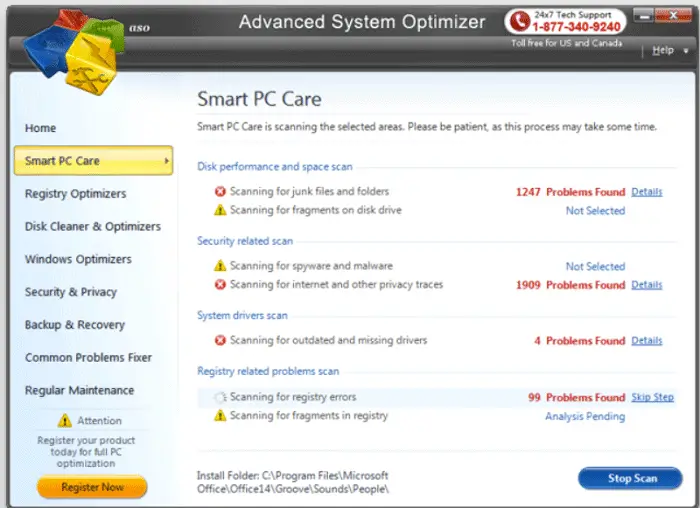Click the 'Disk performance and space scan' heading

click(275, 167)
